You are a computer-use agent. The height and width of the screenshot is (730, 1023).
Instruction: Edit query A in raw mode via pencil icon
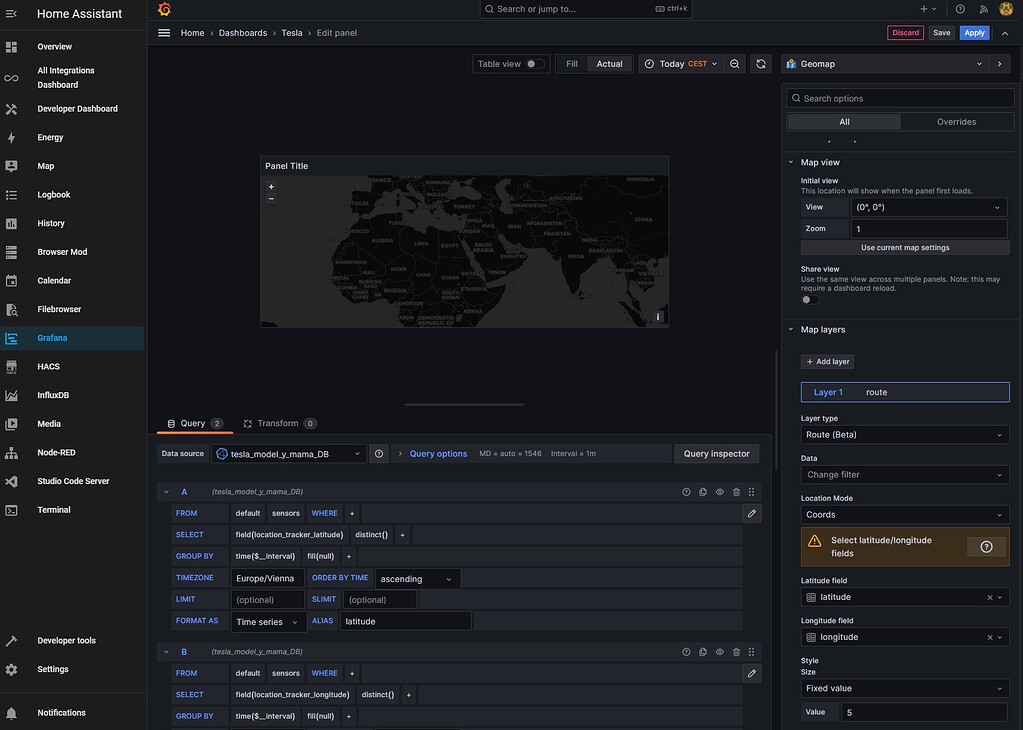point(751,511)
